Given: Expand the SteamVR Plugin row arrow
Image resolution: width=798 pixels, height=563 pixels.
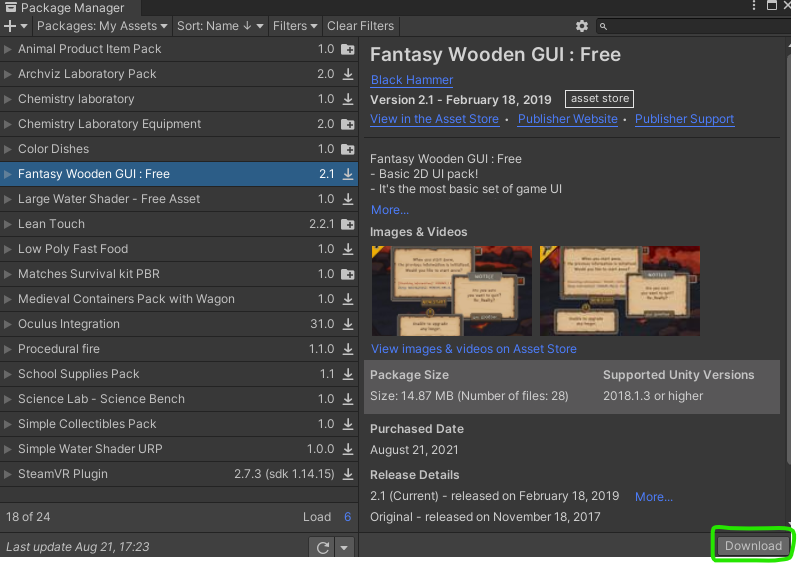Looking at the screenshot, I should point(8,474).
